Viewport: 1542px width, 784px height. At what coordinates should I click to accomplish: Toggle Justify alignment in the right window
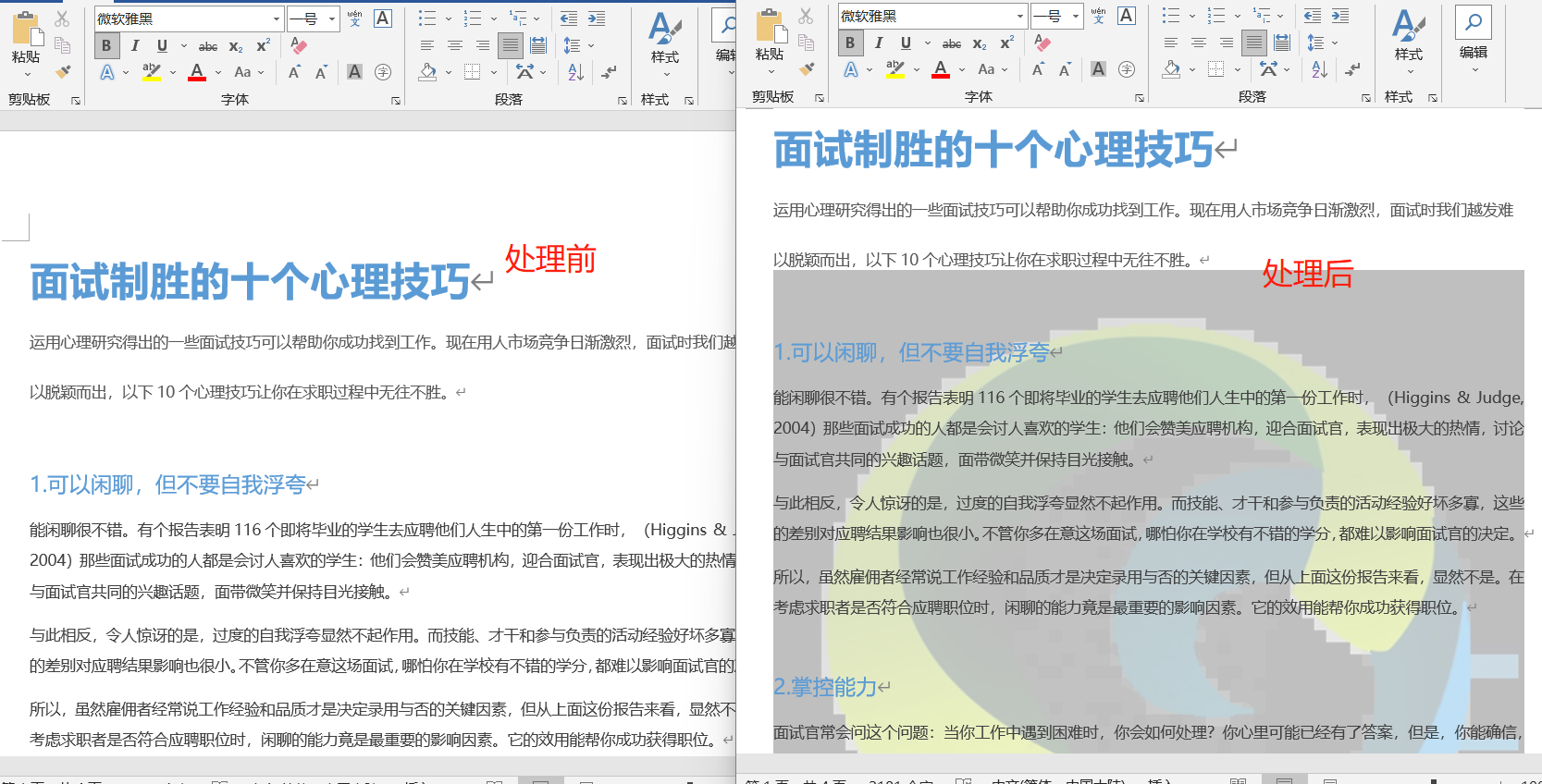point(1253,43)
